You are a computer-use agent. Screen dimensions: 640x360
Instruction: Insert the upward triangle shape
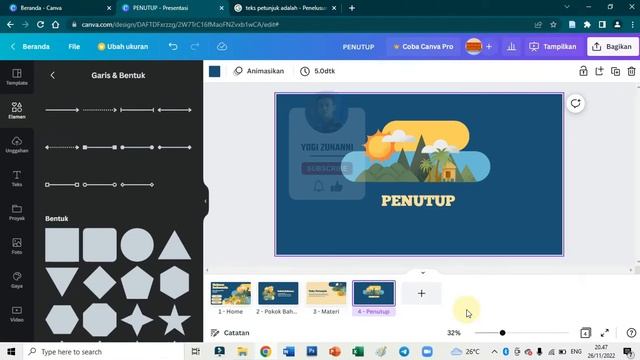[174, 246]
